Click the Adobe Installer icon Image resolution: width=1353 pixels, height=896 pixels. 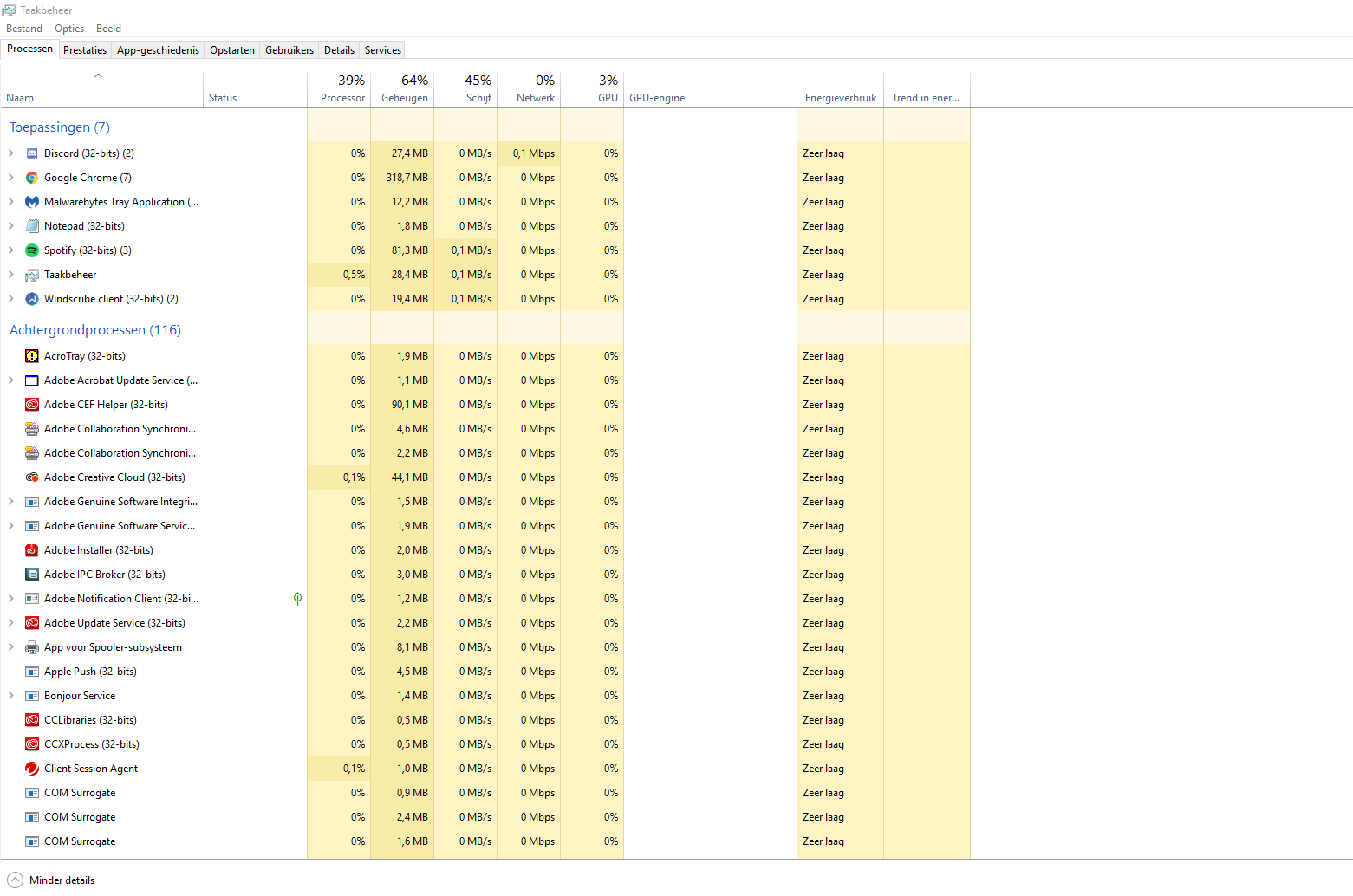pos(32,550)
